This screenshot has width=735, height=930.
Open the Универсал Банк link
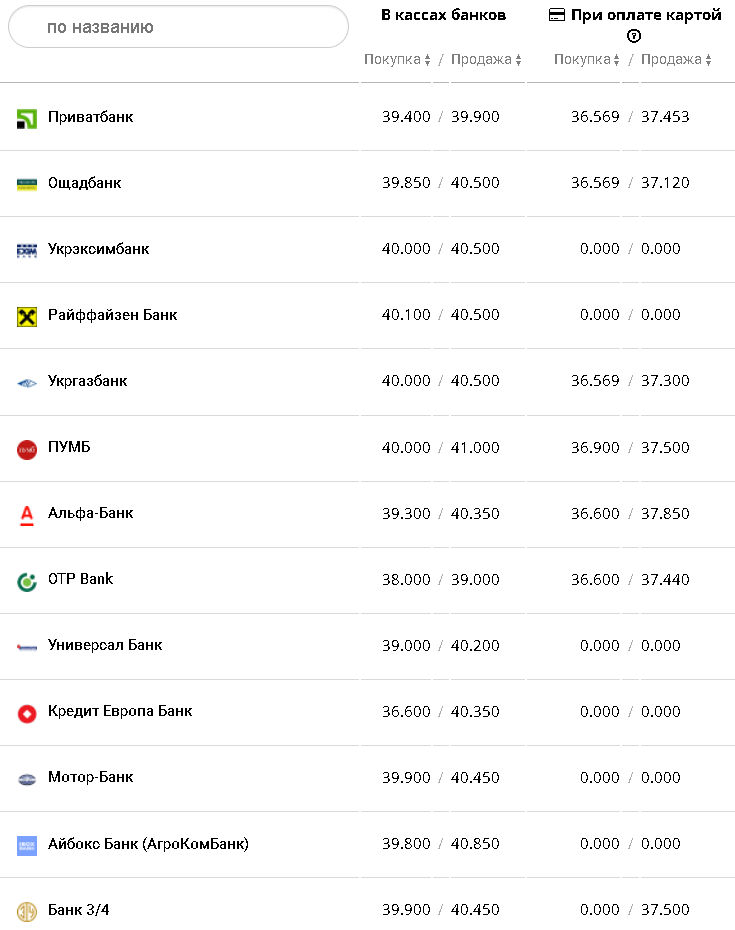105,645
